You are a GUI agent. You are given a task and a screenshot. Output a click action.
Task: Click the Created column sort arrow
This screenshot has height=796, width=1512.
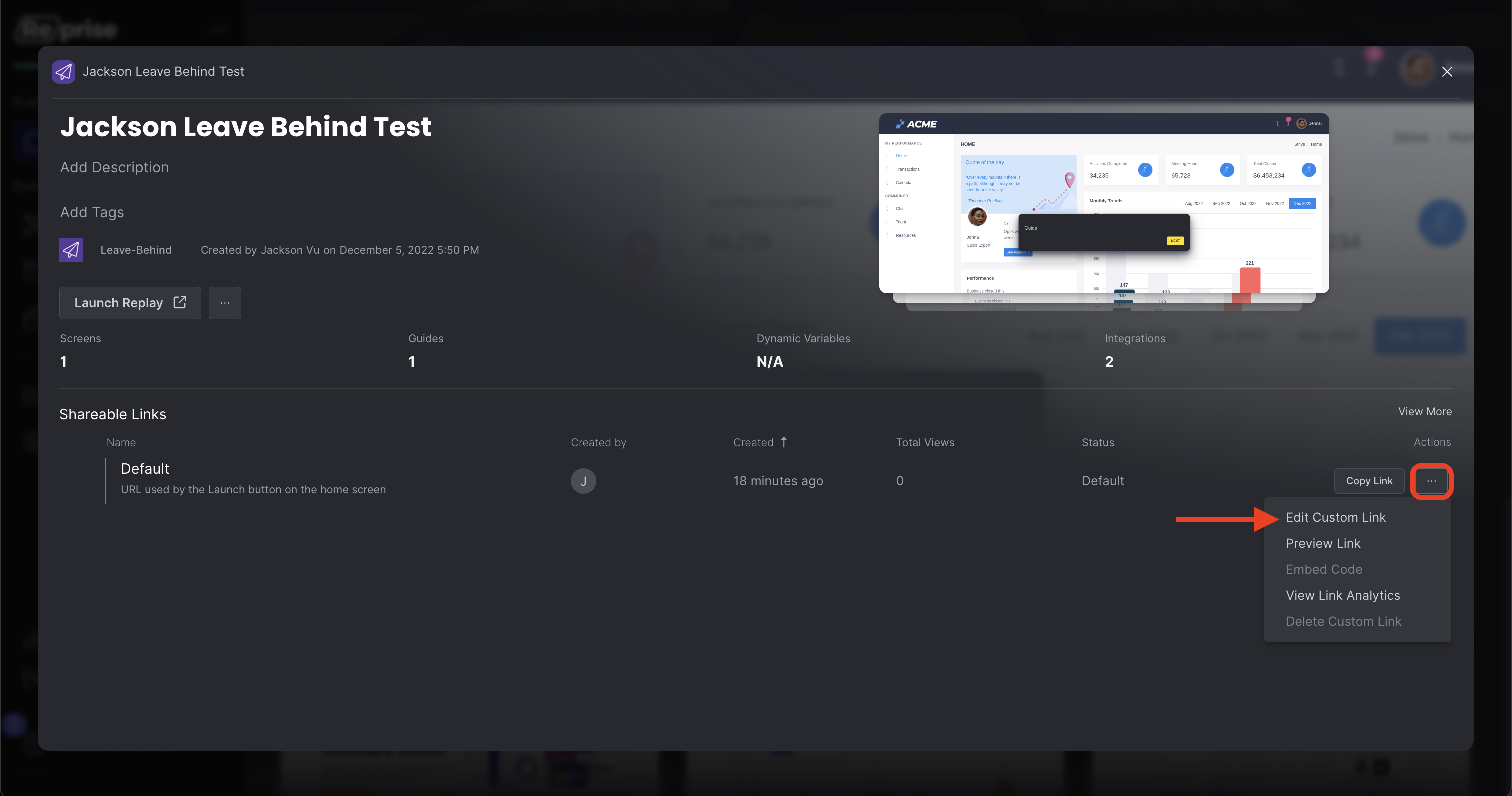pos(783,442)
